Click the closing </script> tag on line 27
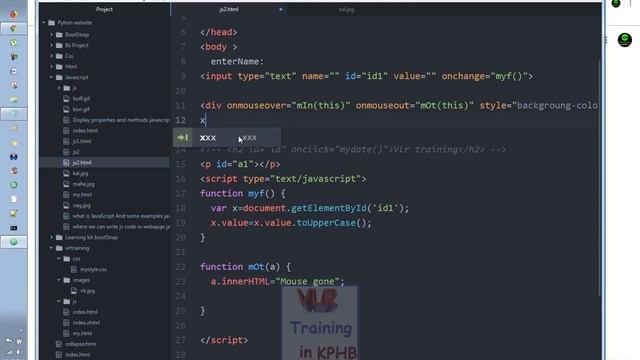 (224, 340)
